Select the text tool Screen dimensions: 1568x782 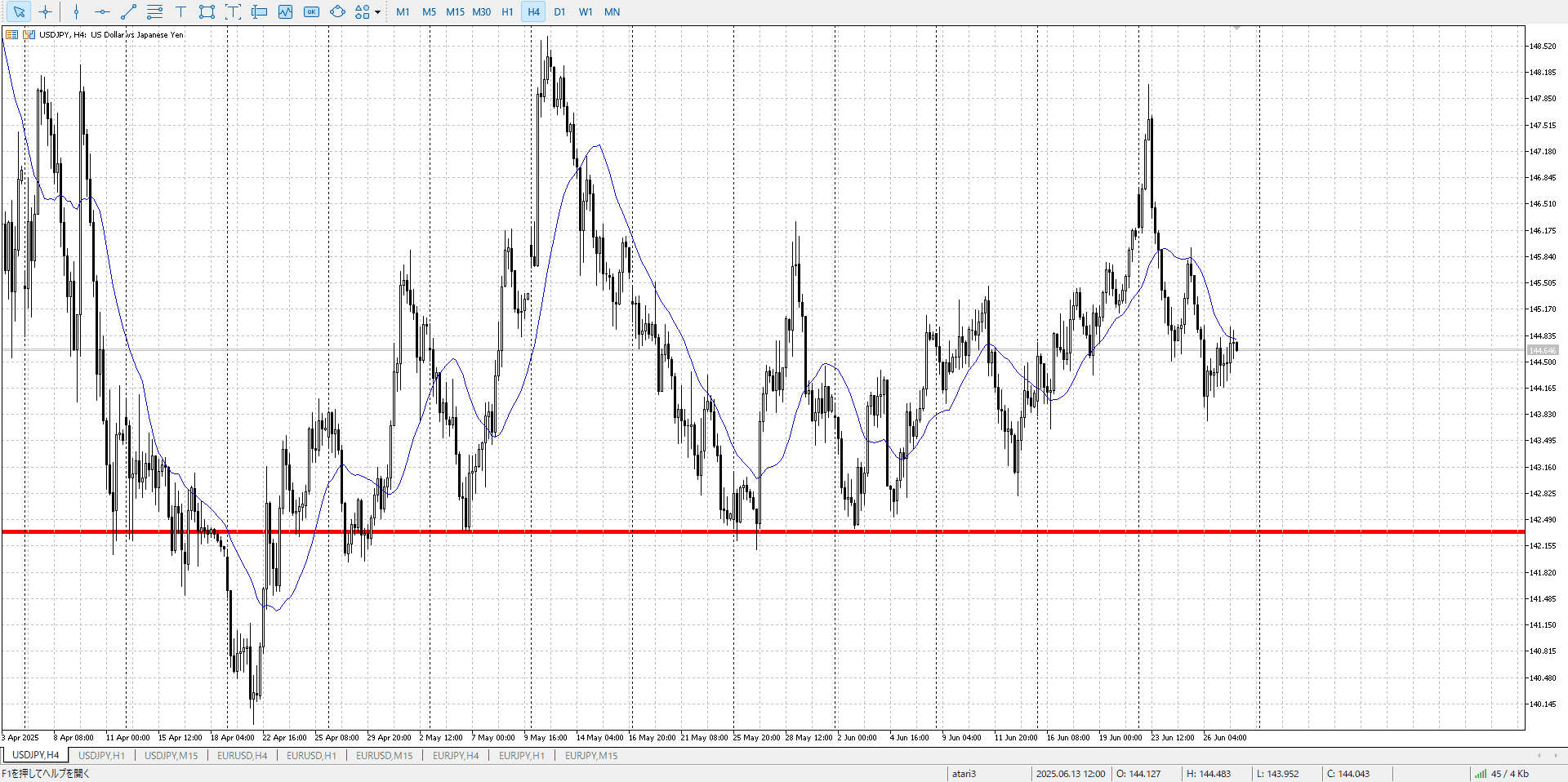point(180,11)
